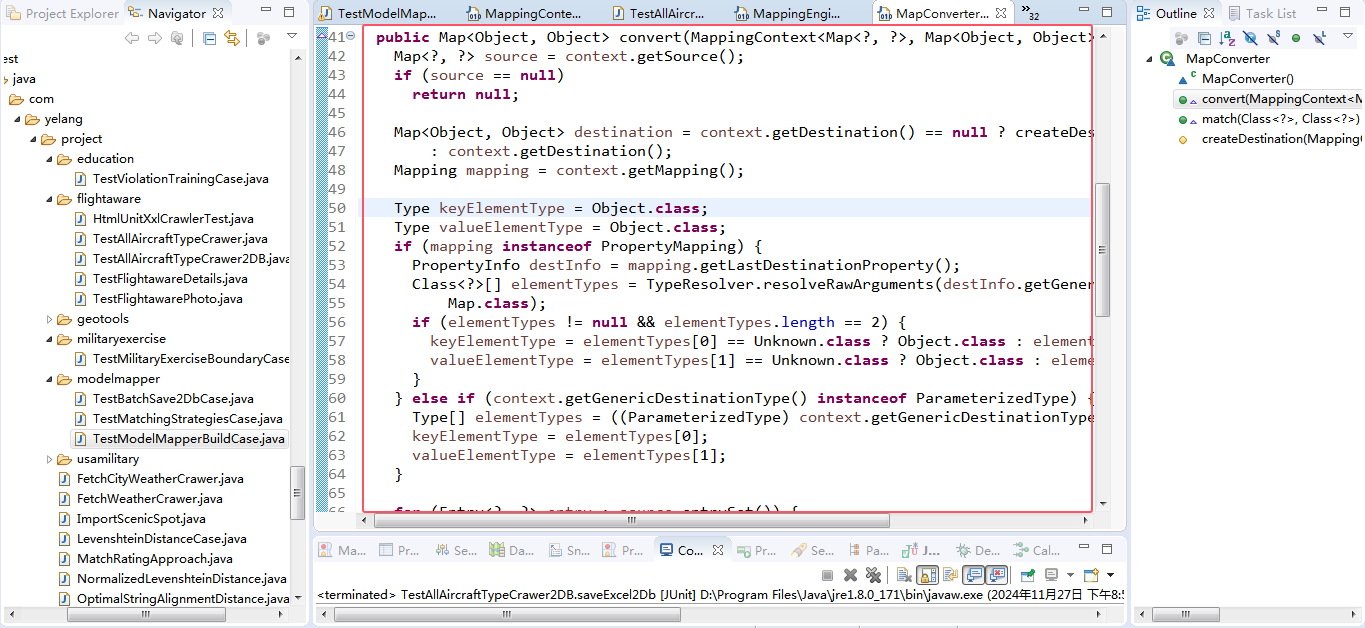Collapse all icon in Outline toolbar

(1204, 38)
